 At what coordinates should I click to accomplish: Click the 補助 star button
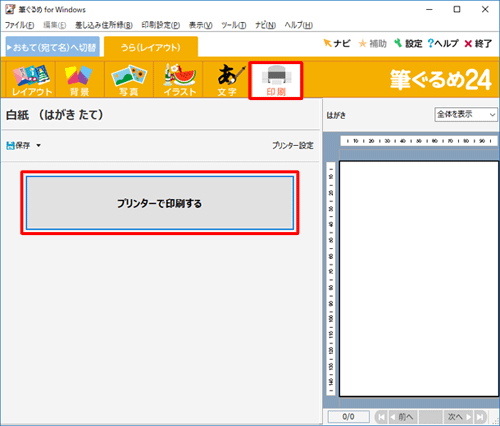372,43
